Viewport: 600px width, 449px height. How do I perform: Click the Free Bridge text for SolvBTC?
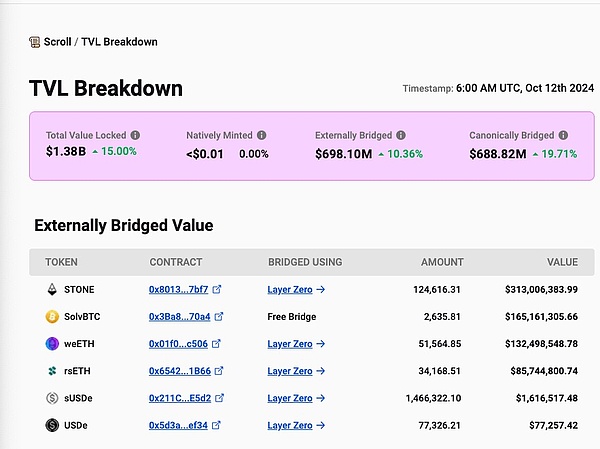292,317
